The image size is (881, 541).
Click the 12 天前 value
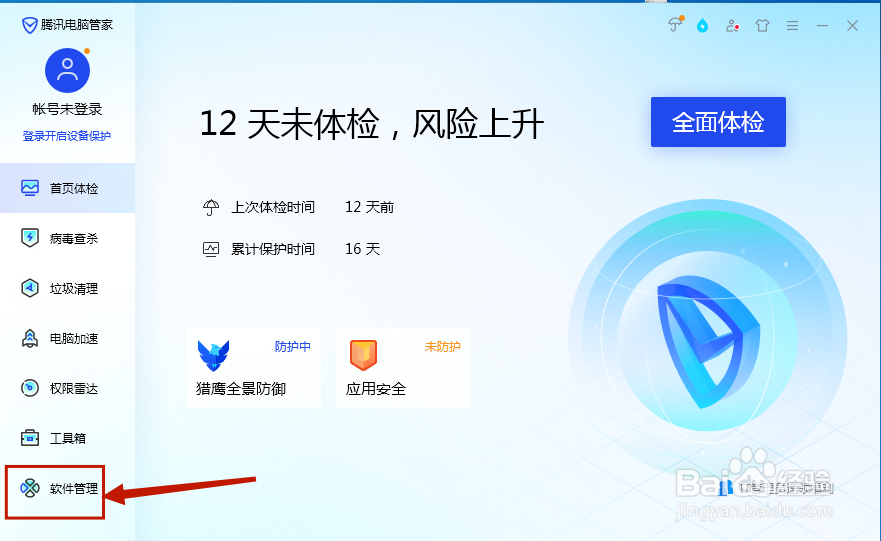(x=370, y=207)
